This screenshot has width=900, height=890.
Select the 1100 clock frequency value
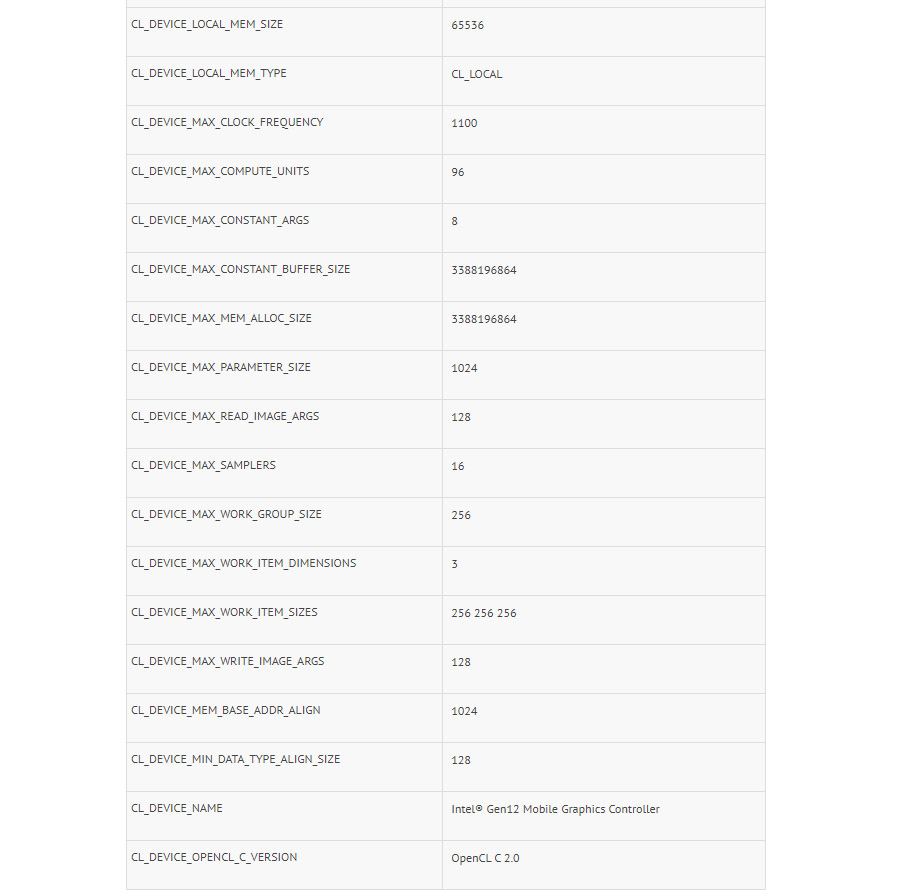coord(464,123)
